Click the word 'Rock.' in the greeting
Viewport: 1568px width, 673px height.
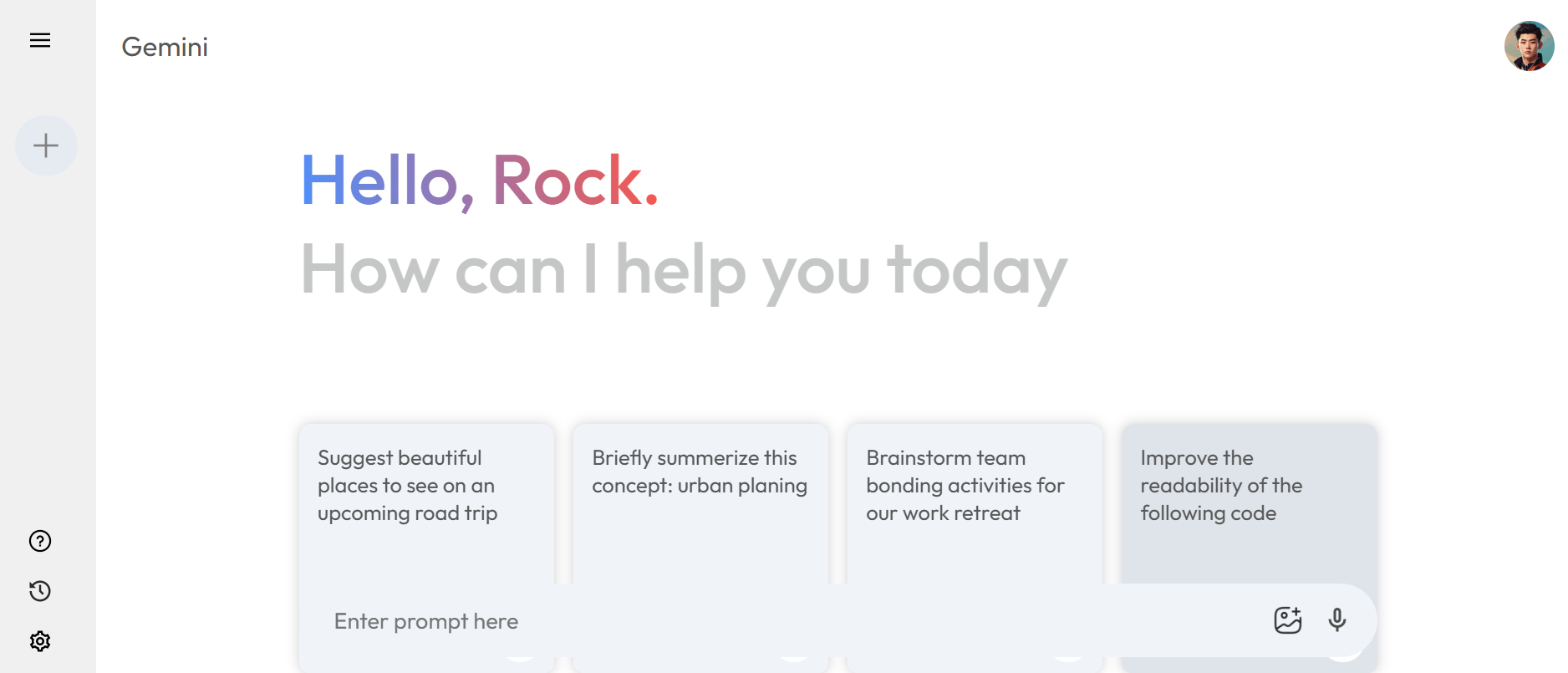[x=576, y=181]
